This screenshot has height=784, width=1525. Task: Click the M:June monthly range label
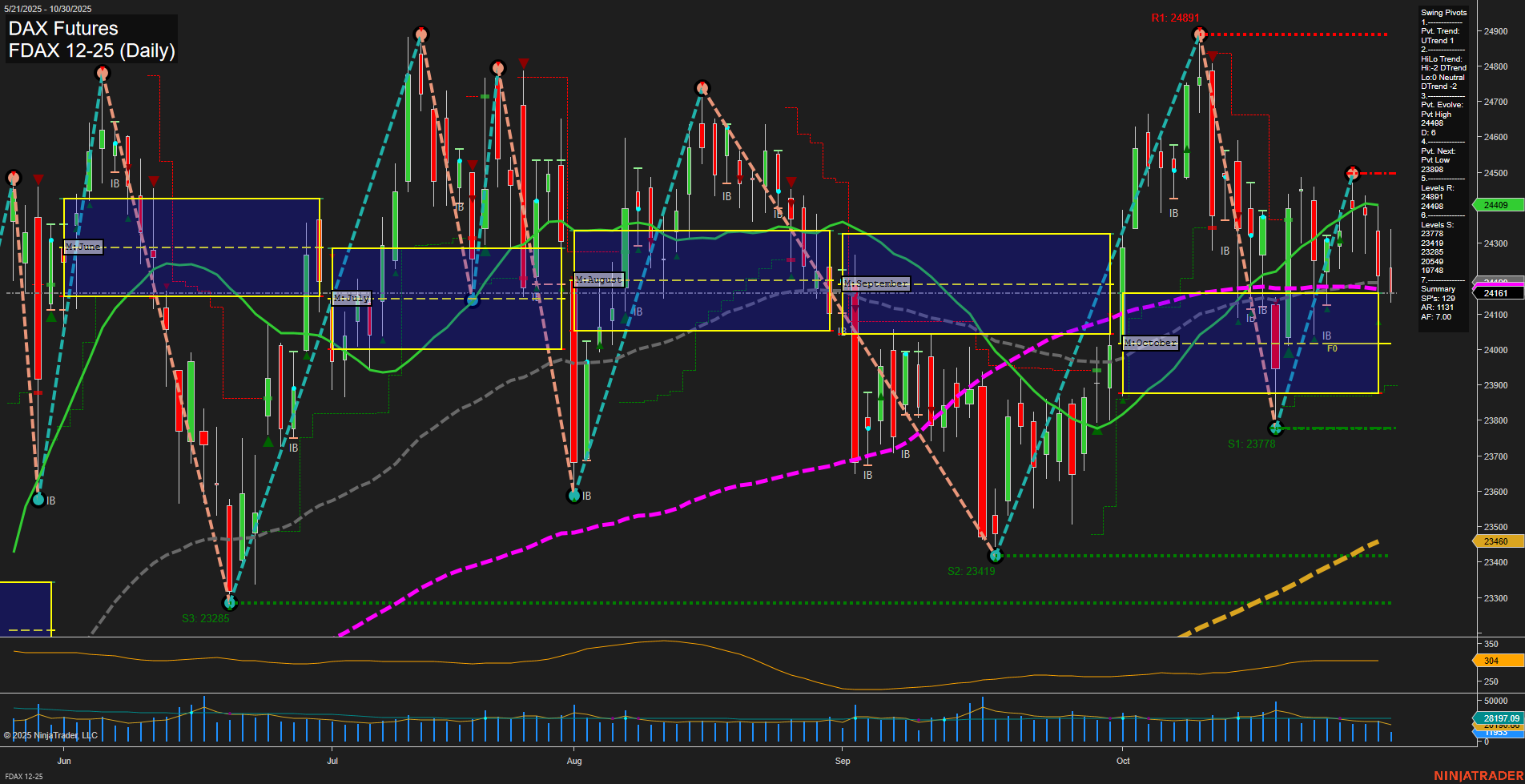pos(82,247)
